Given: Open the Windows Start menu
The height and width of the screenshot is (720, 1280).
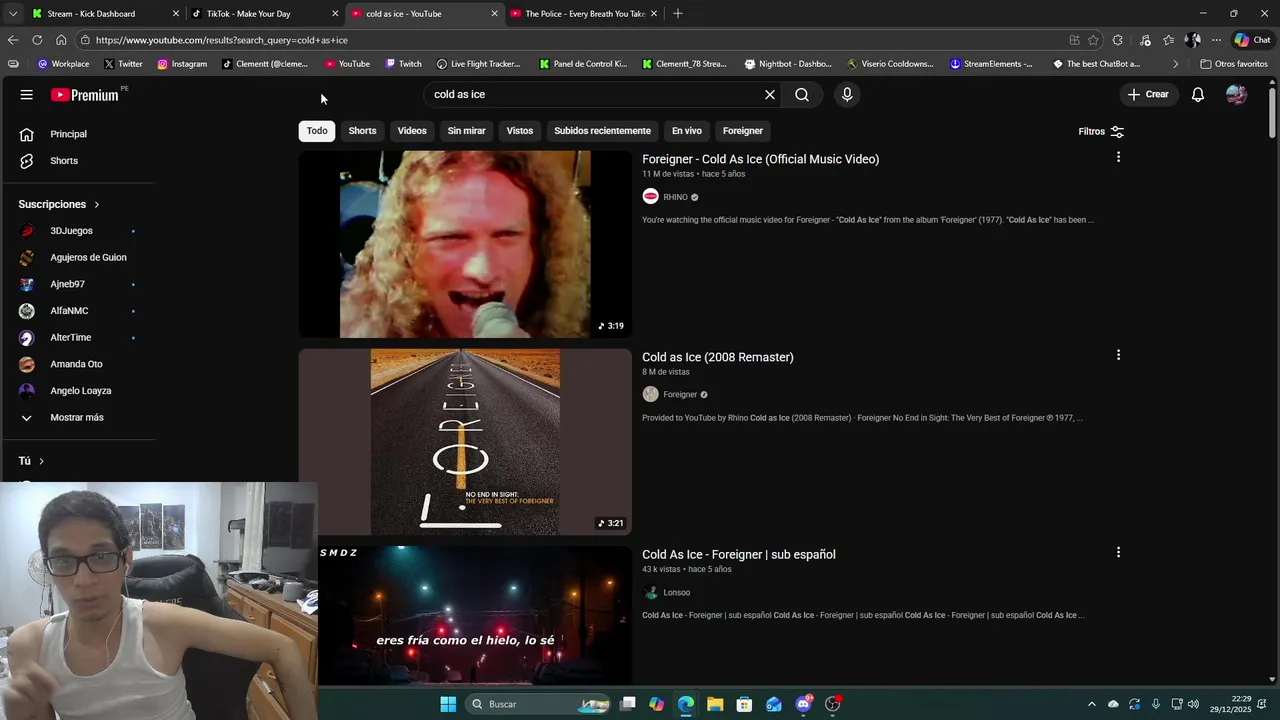Looking at the screenshot, I should coord(448,704).
